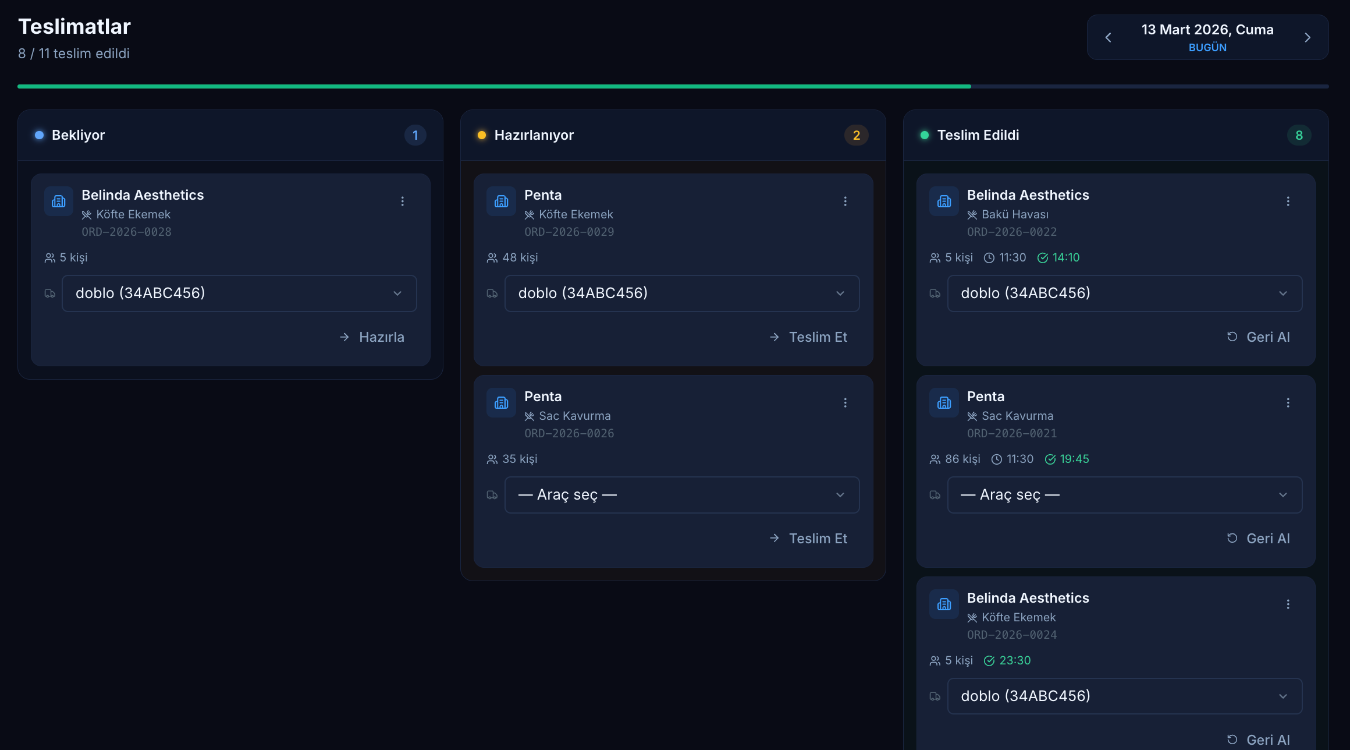Viewport: 1350px width, 750px height.
Task: Click the 23:30 delivery time
Action: pyautogui.click(x=1015, y=661)
